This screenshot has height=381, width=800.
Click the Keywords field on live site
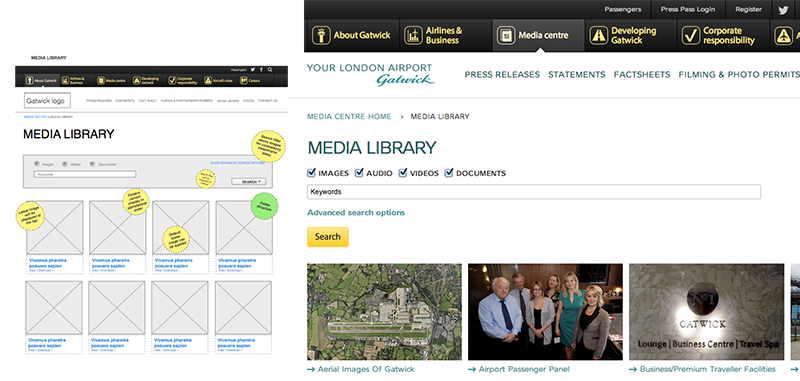534,192
